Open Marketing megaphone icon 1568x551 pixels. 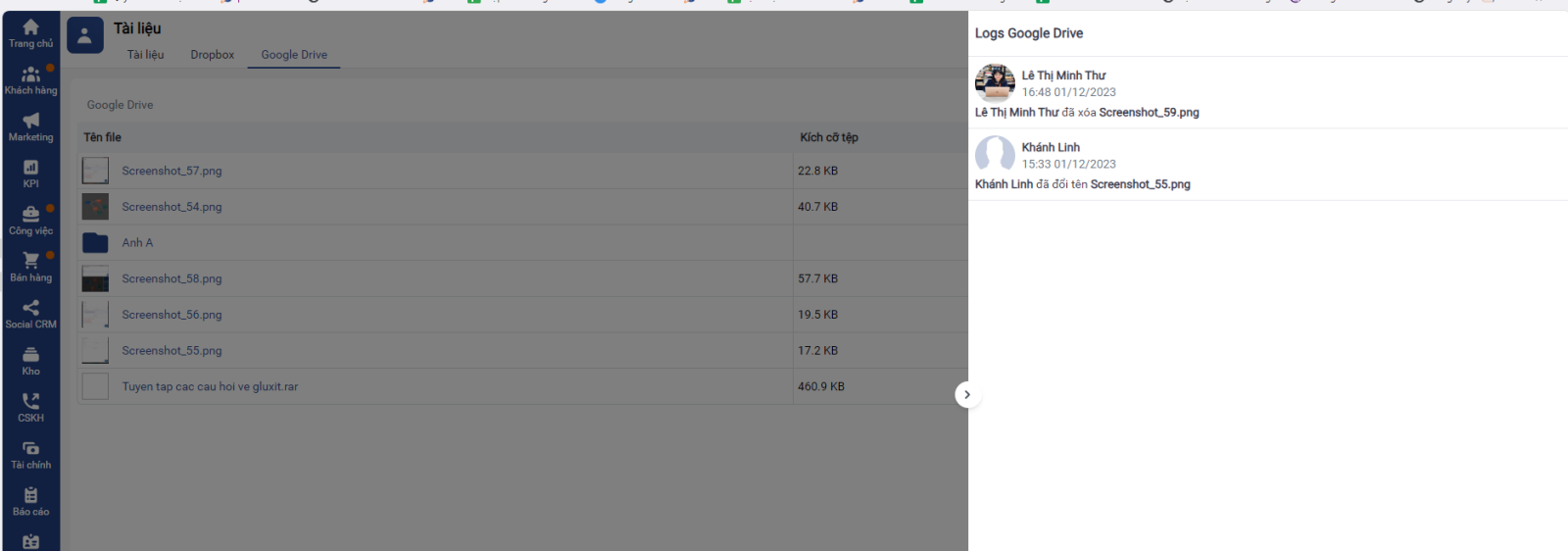[30, 121]
